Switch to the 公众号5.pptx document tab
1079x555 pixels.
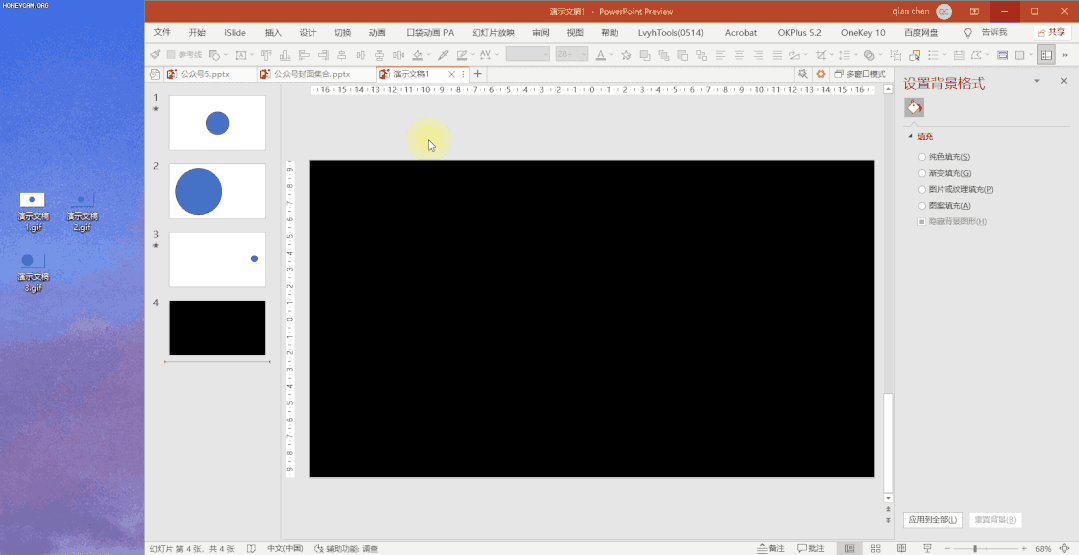point(204,74)
